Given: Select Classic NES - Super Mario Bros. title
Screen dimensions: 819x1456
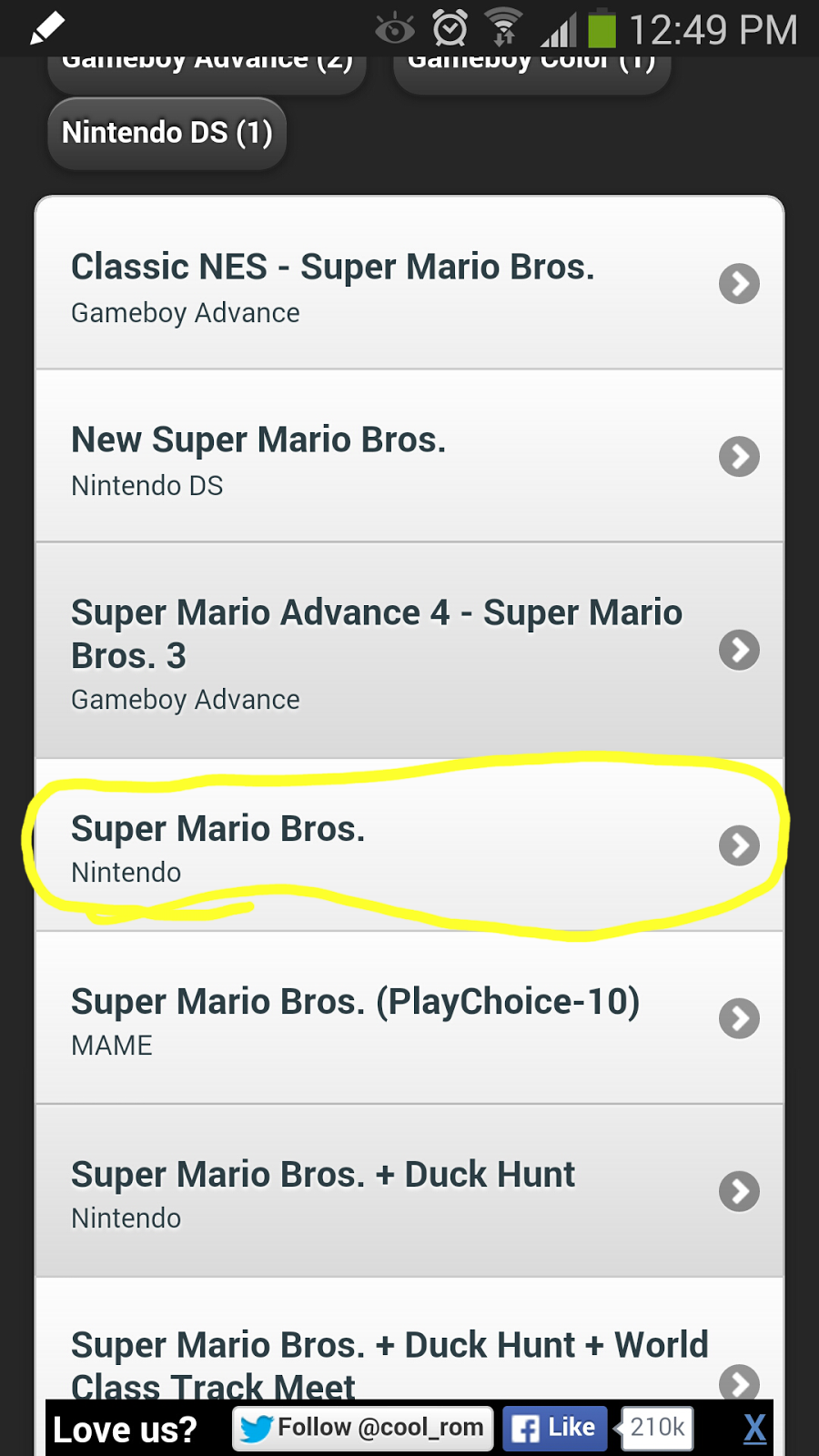Looking at the screenshot, I should [332, 268].
